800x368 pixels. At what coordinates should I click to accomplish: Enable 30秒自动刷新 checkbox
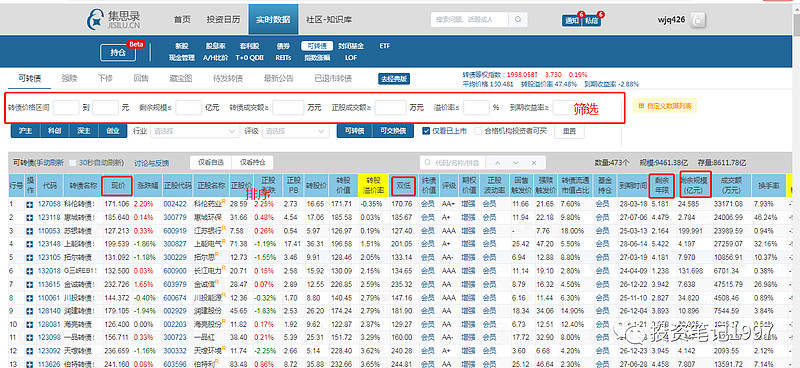pos(72,163)
